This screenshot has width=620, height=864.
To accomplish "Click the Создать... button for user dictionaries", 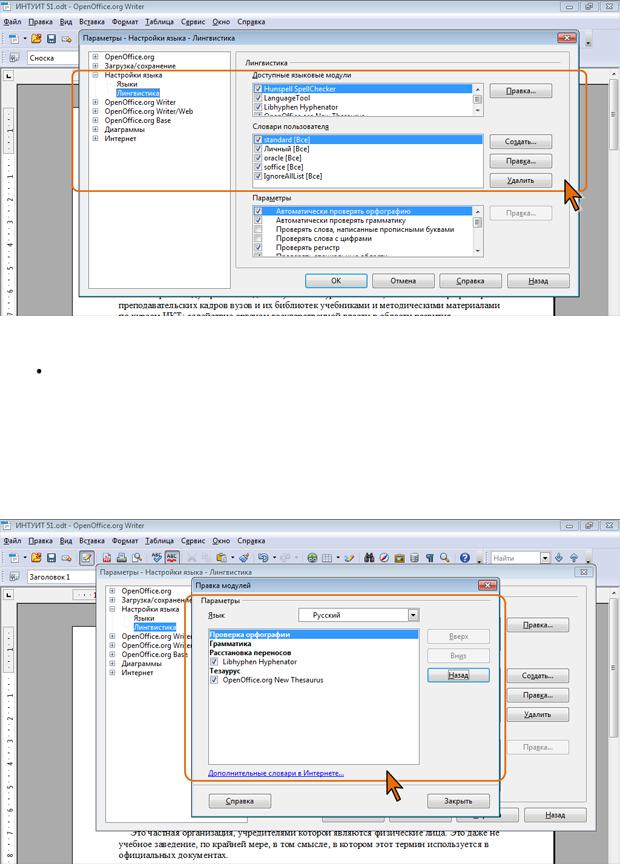I will 521,142.
